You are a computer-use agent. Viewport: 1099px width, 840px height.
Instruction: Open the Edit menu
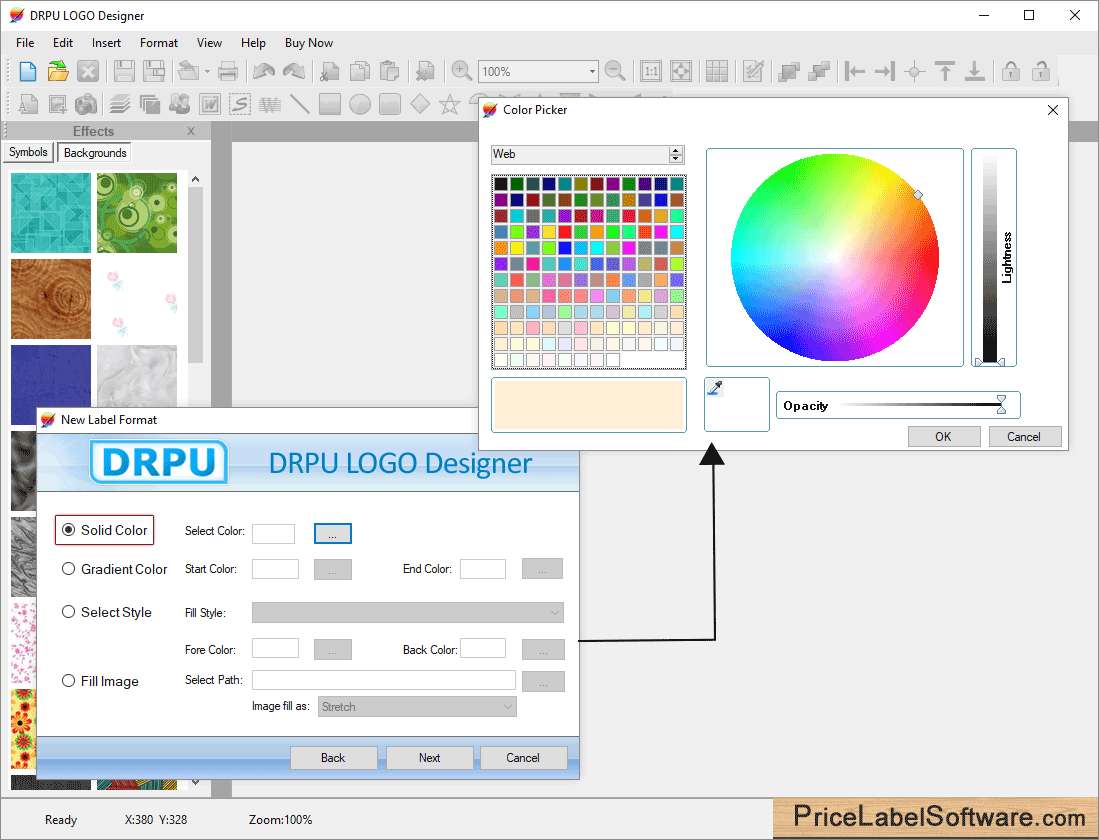[63, 43]
